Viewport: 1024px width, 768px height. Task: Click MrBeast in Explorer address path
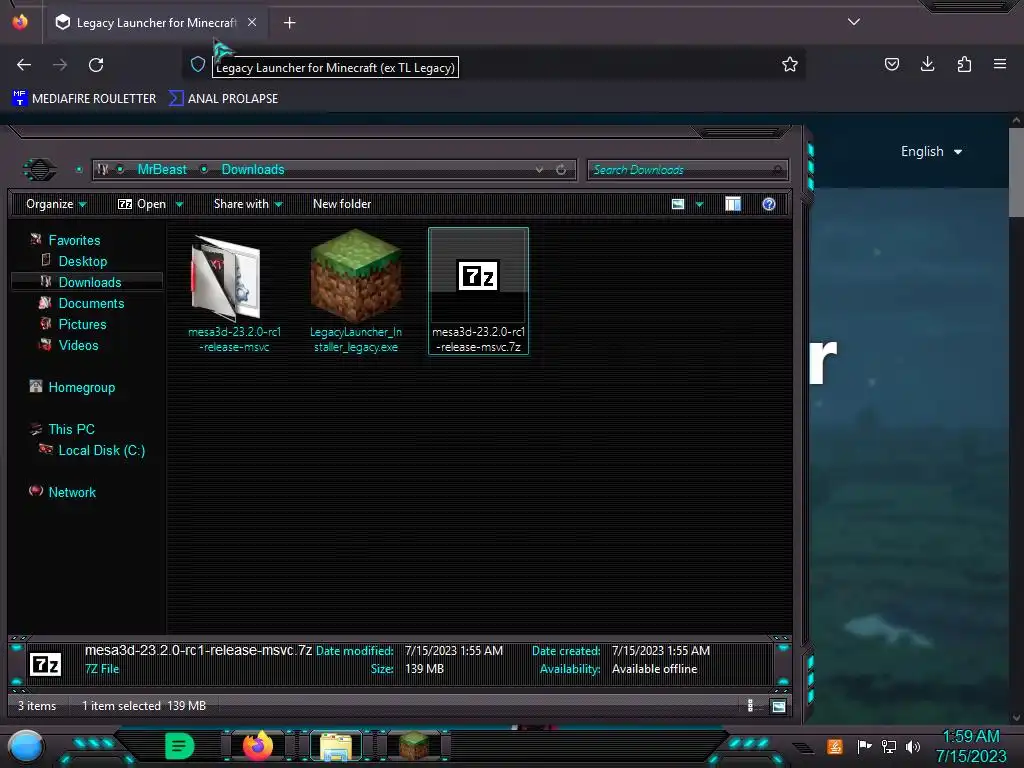162,170
